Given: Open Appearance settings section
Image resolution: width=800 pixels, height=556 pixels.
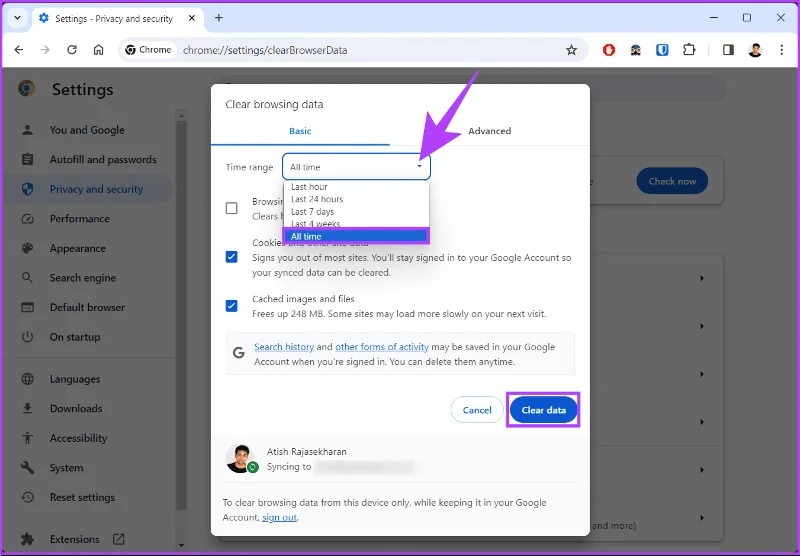Looking at the screenshot, I should 78,248.
